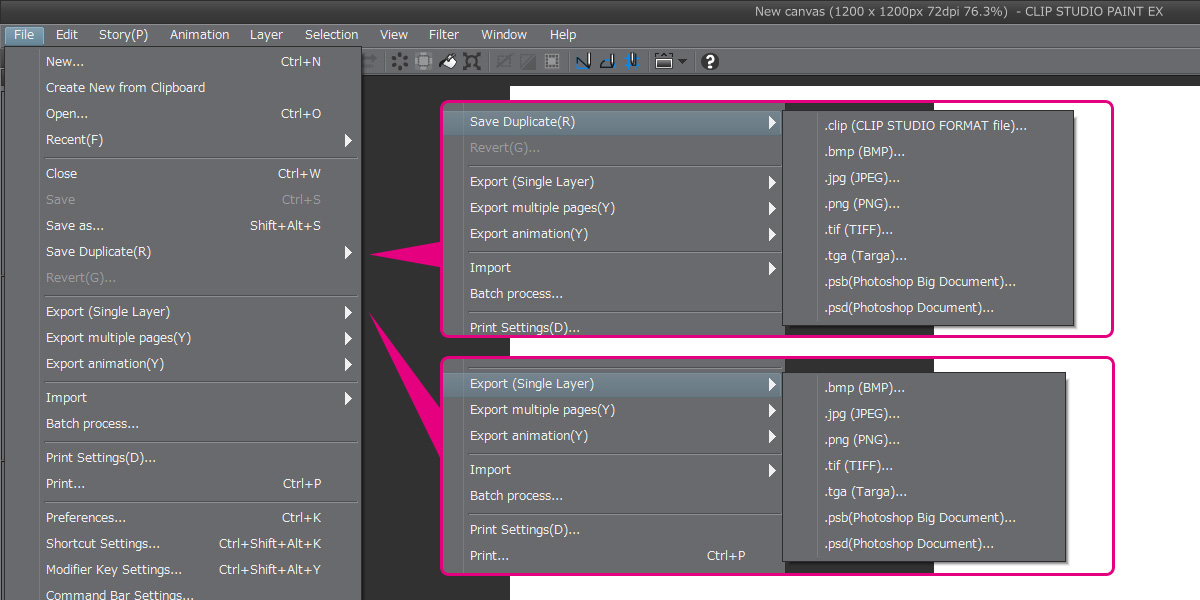The width and height of the screenshot is (1200, 600).
Task: Click the Clear Outside Selection icon
Action: [424, 61]
